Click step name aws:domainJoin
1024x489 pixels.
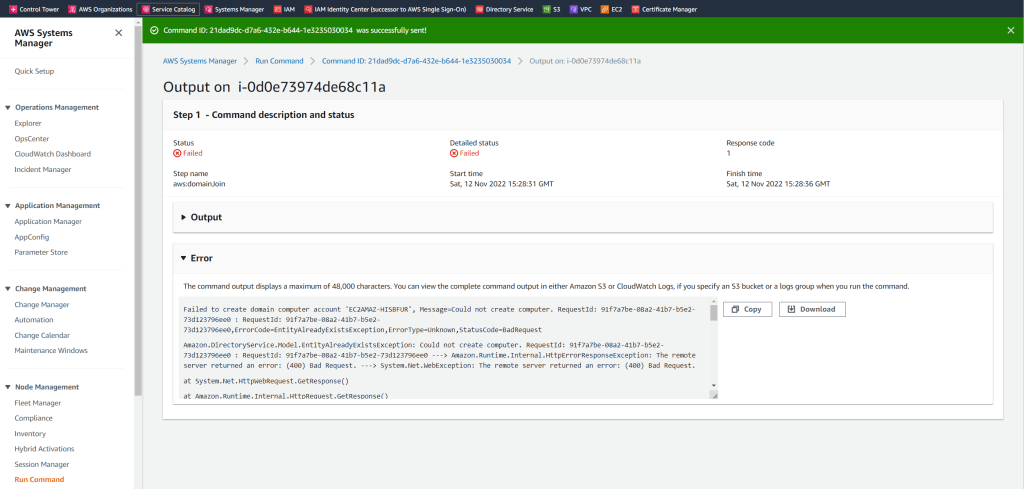click(x=199, y=184)
